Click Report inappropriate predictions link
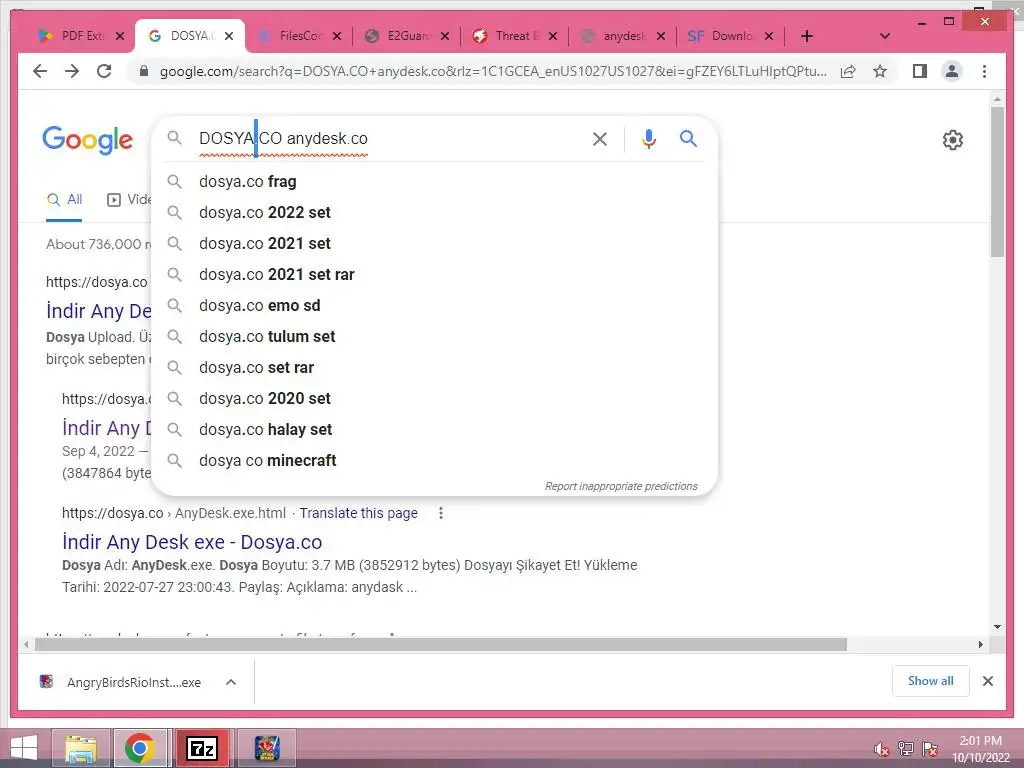 click(621, 487)
